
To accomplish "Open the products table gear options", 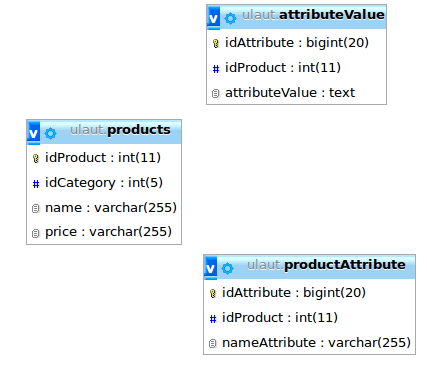I will [x=50, y=133].
